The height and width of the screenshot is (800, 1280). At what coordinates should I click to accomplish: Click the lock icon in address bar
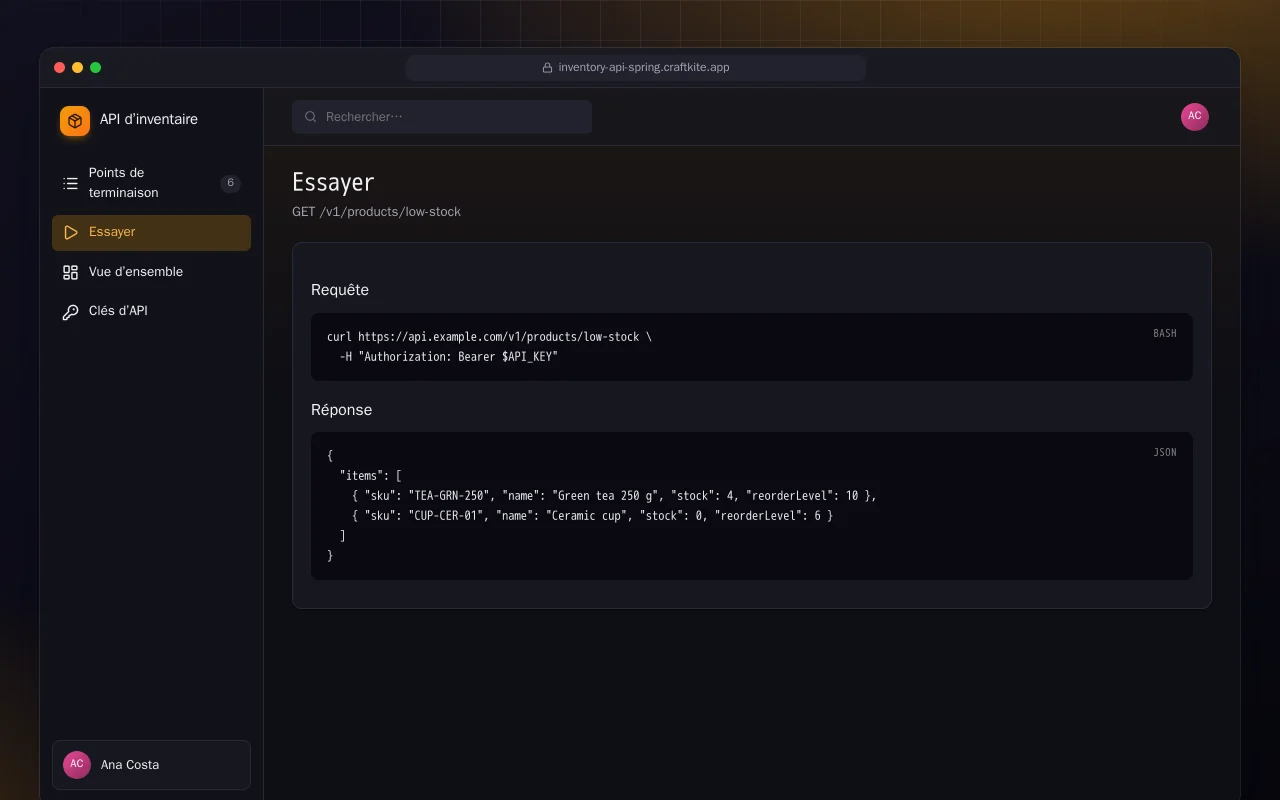(x=547, y=68)
